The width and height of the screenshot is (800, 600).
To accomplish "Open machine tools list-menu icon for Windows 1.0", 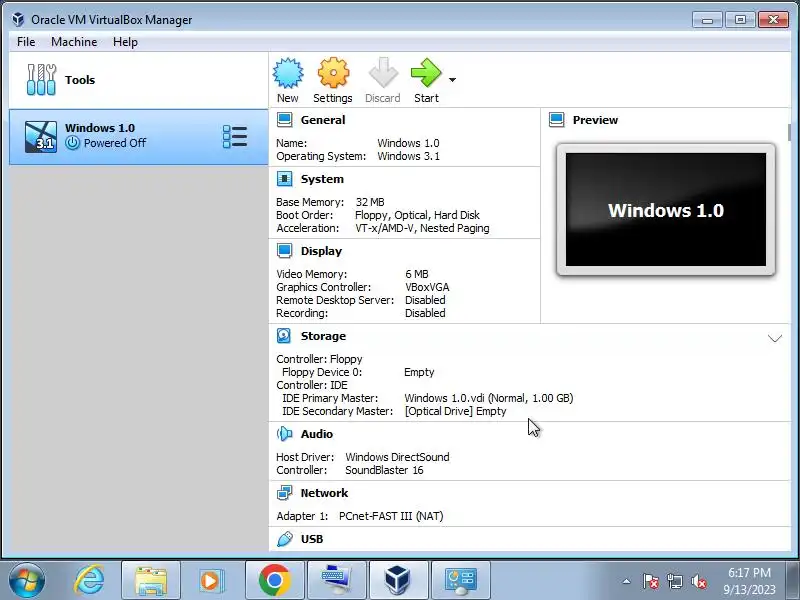I will click(235, 137).
